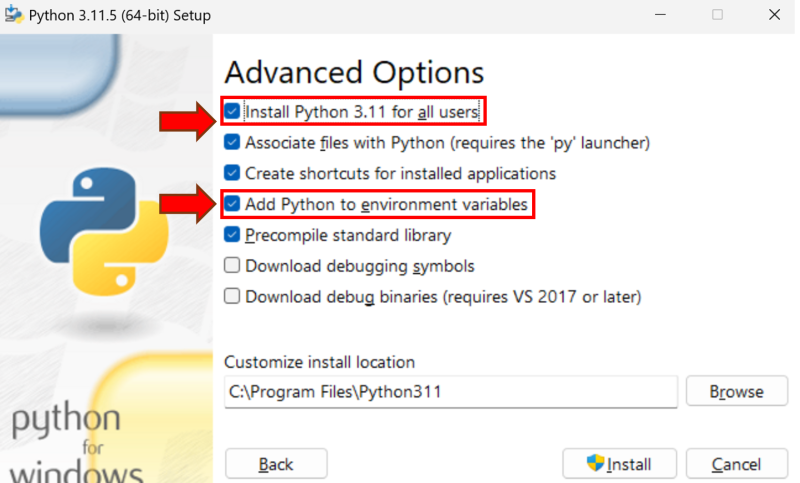Viewport: 800px width, 483px height.
Task: Close the Python Setup window
Action: click(x=775, y=15)
